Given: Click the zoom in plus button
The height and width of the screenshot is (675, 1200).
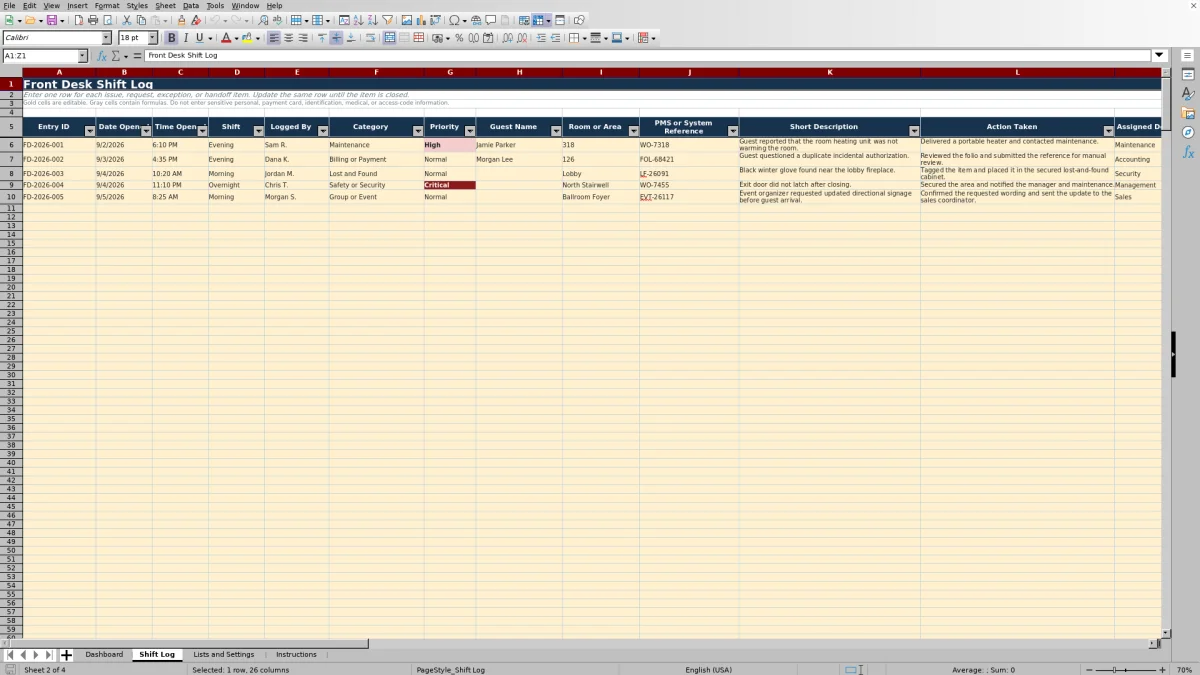Looking at the screenshot, I should click(x=1162, y=670).
